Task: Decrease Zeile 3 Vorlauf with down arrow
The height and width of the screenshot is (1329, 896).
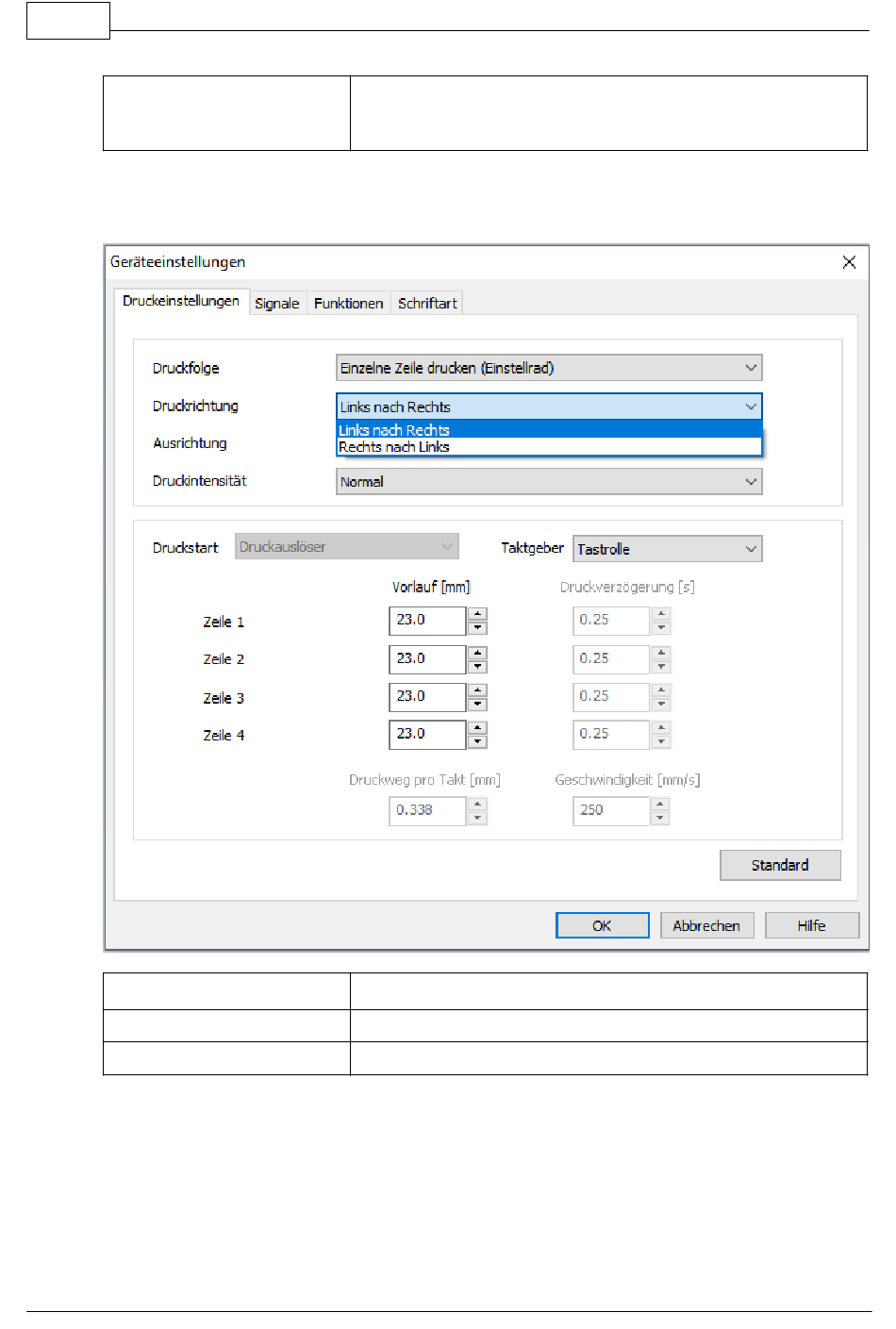Action: [x=477, y=704]
